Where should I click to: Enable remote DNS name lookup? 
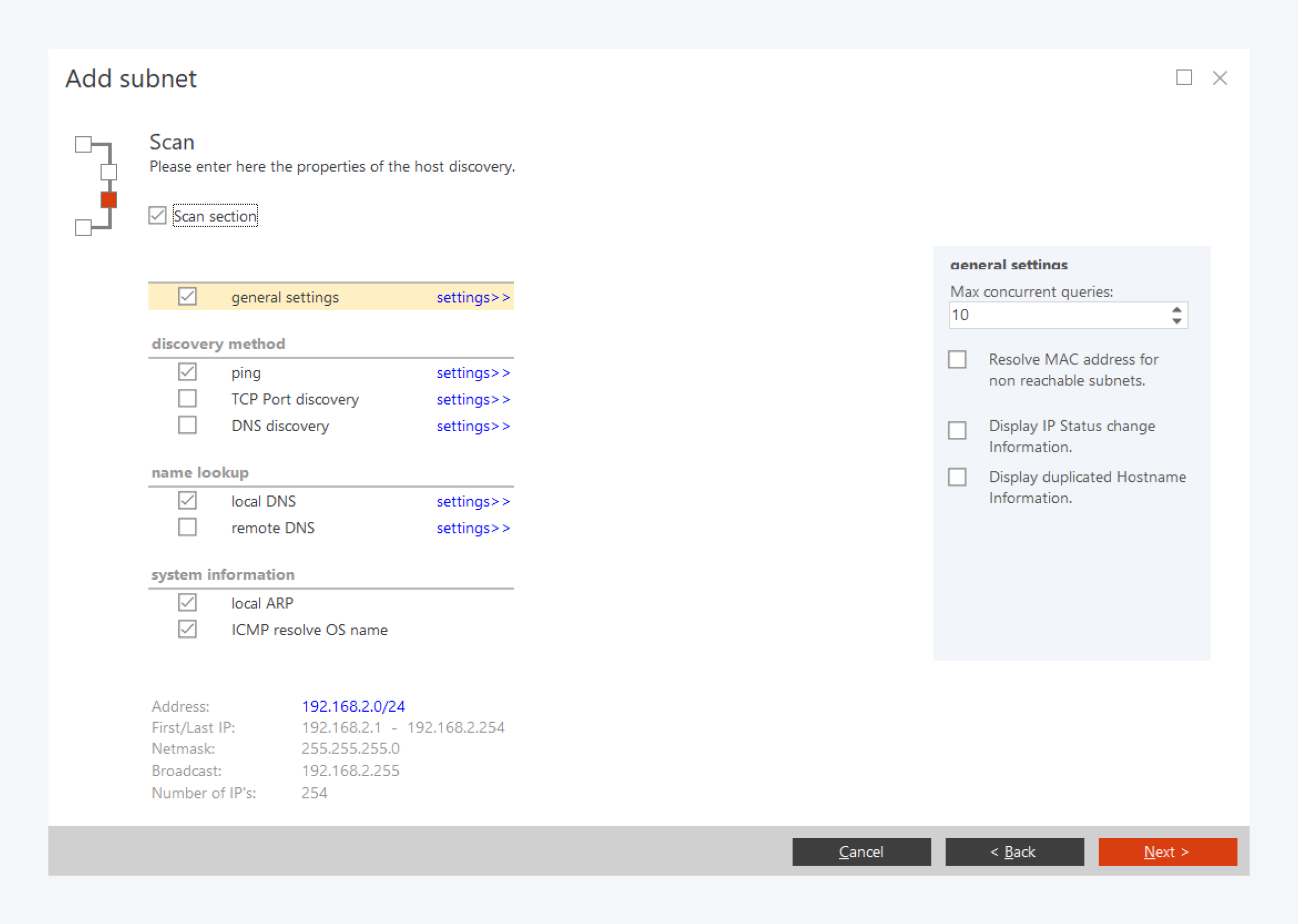[x=187, y=527]
